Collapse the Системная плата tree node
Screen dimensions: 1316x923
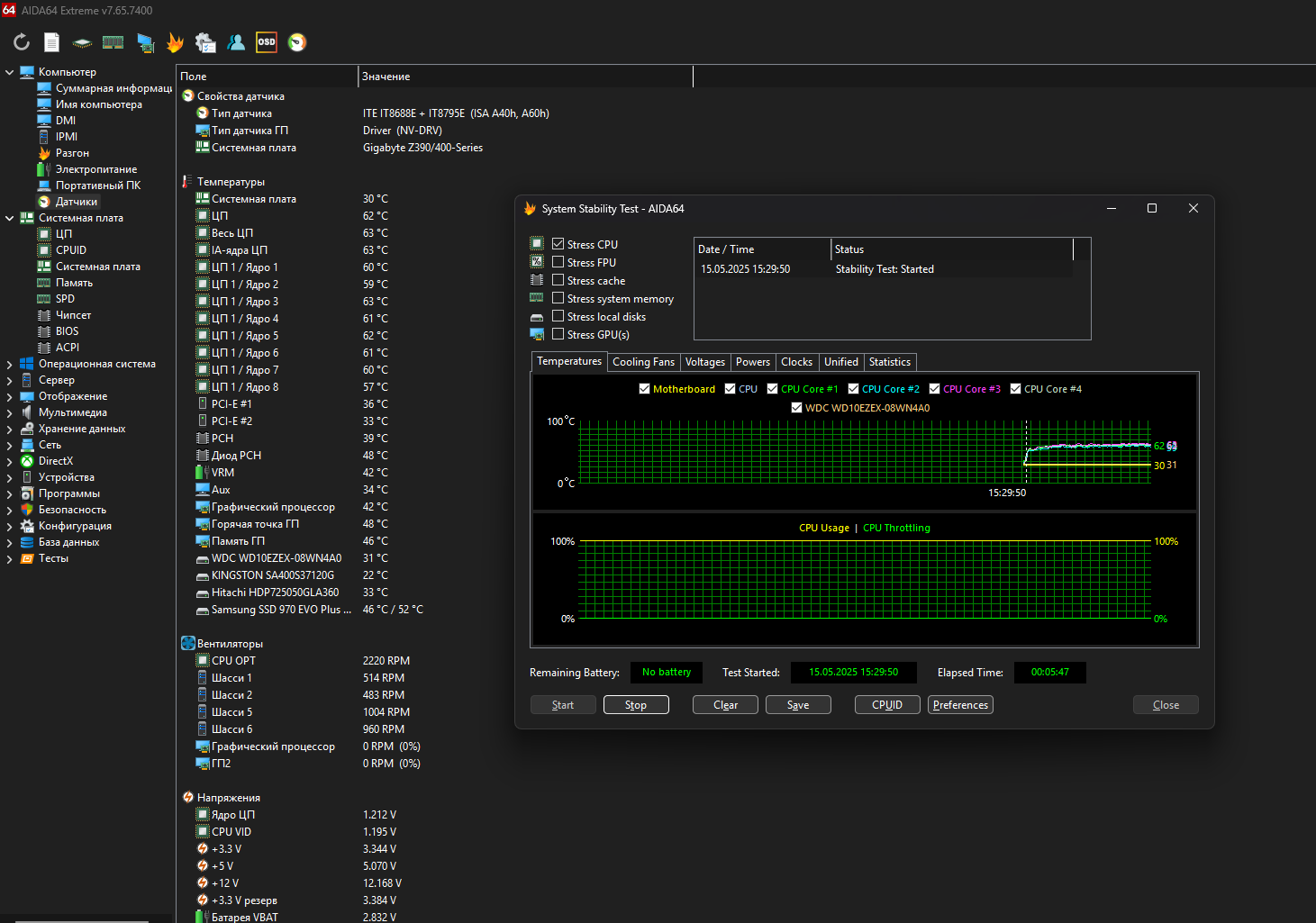click(9, 218)
